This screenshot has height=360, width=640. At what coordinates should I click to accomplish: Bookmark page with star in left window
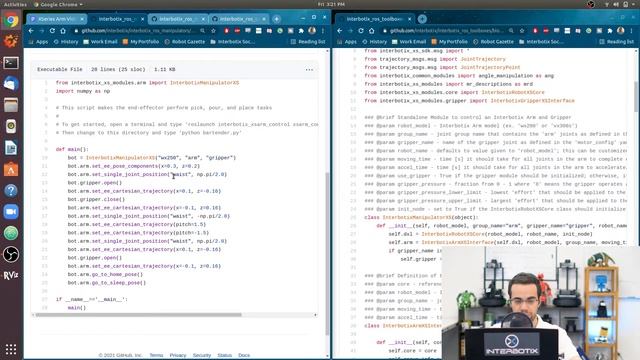pyautogui.click(x=213, y=31)
